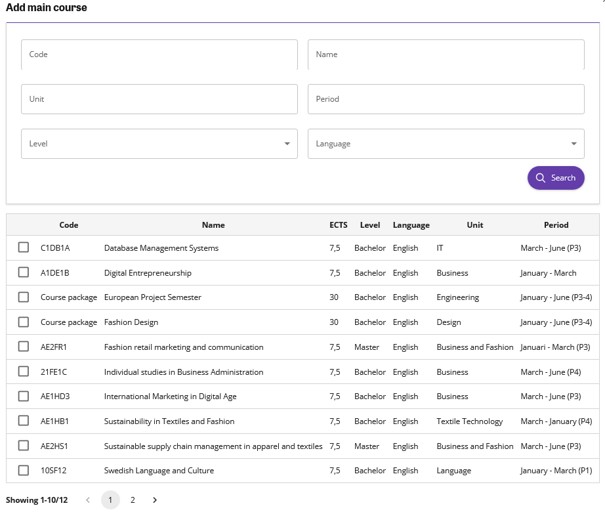Viewport: 605px width, 514px height.
Task: Click the IT unit cell
Action: click(439, 248)
